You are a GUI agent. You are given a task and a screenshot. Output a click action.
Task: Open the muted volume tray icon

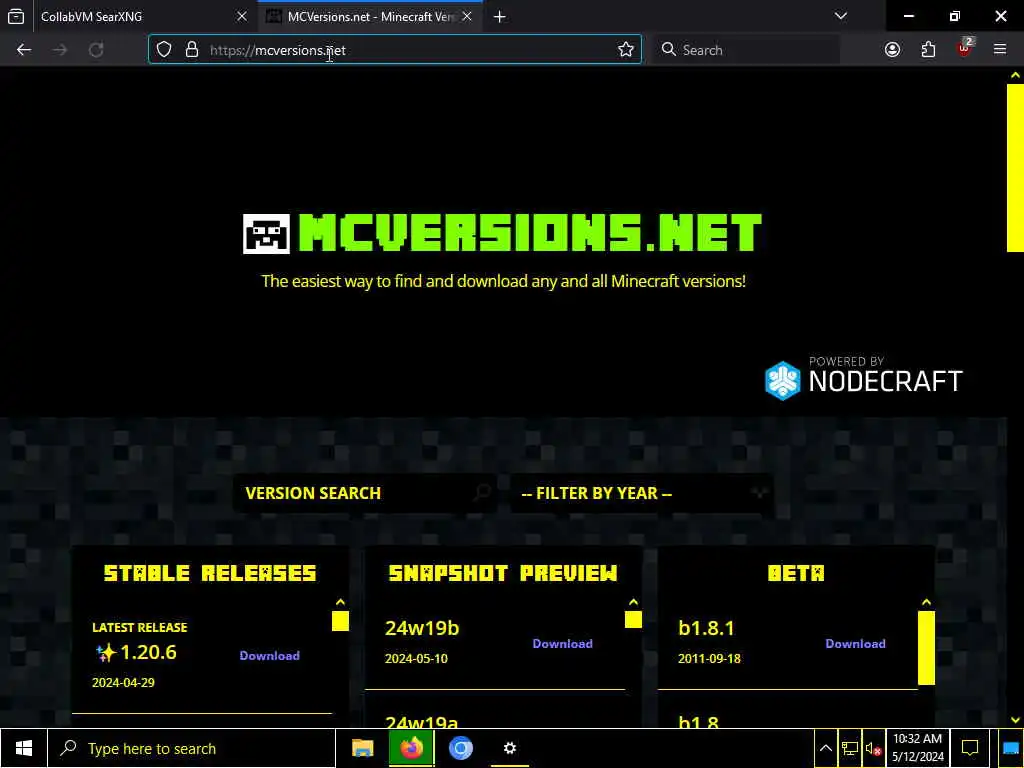(873, 748)
